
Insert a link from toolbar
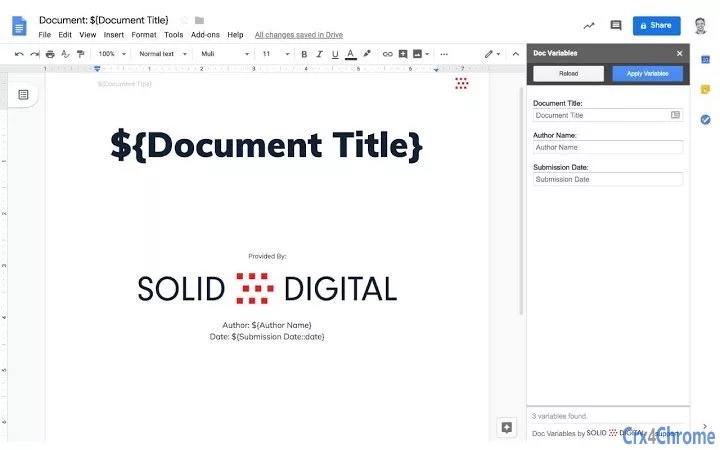(388, 54)
